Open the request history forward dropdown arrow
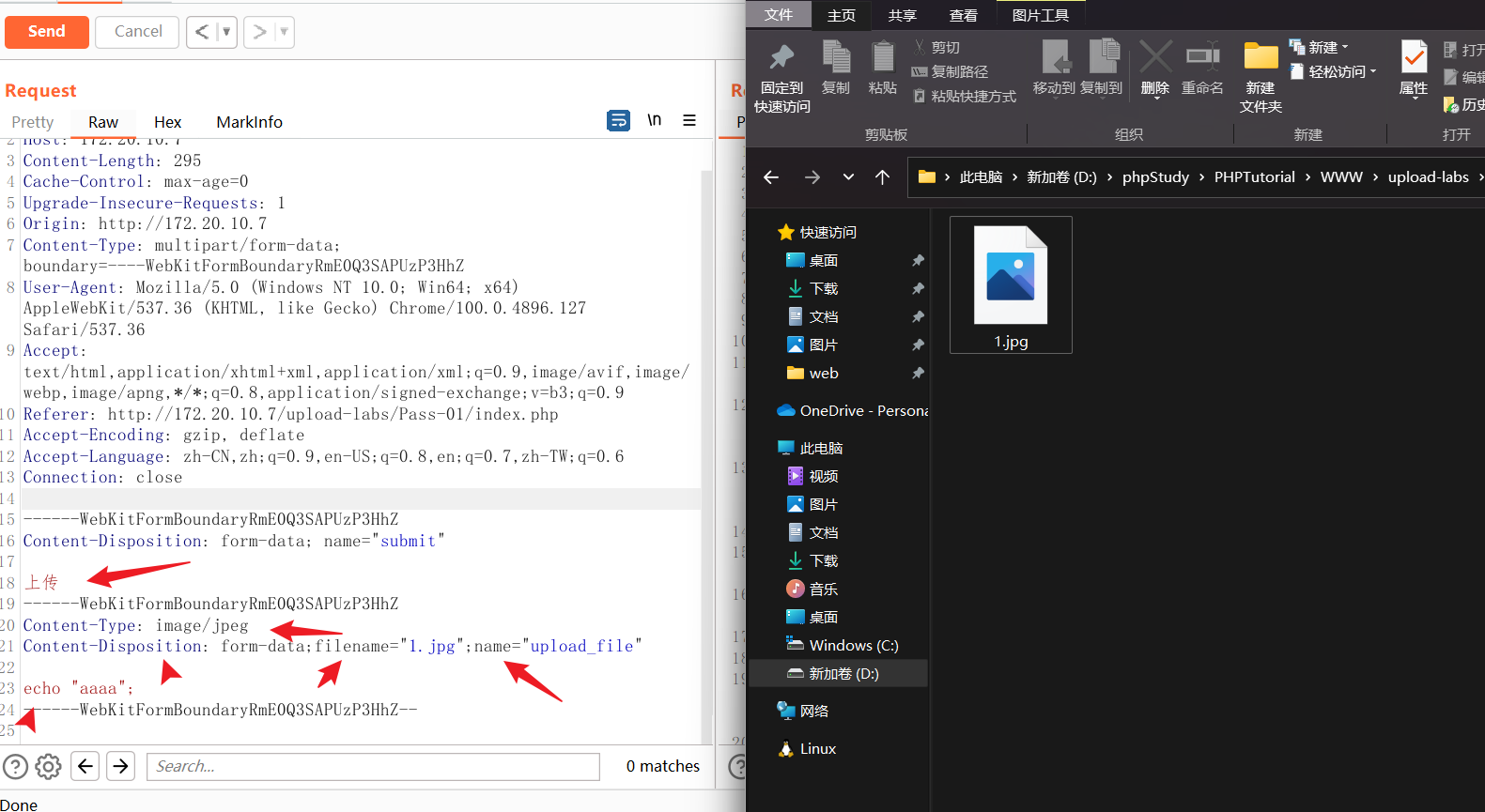Image resolution: width=1485 pixels, height=812 pixels. coord(285,32)
